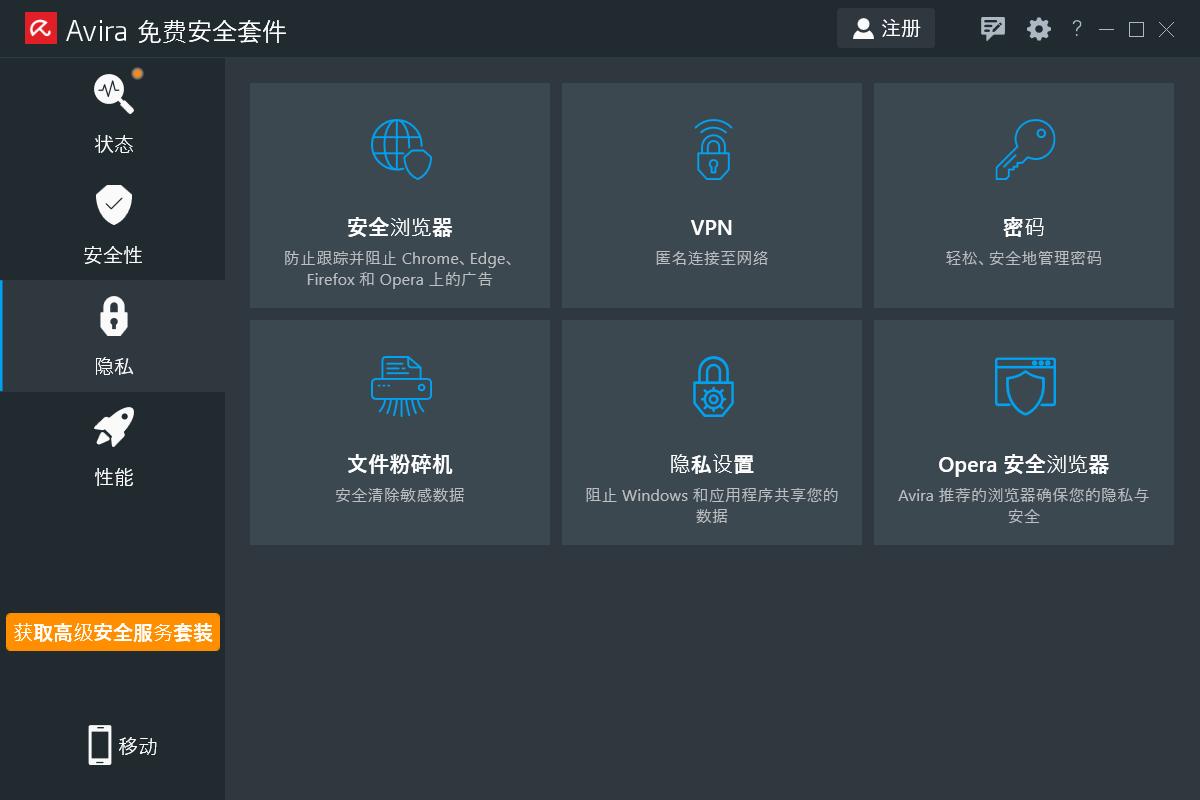Open the 安全浏览器 globe icon
Screen dimensions: 1200x800
tap(399, 148)
